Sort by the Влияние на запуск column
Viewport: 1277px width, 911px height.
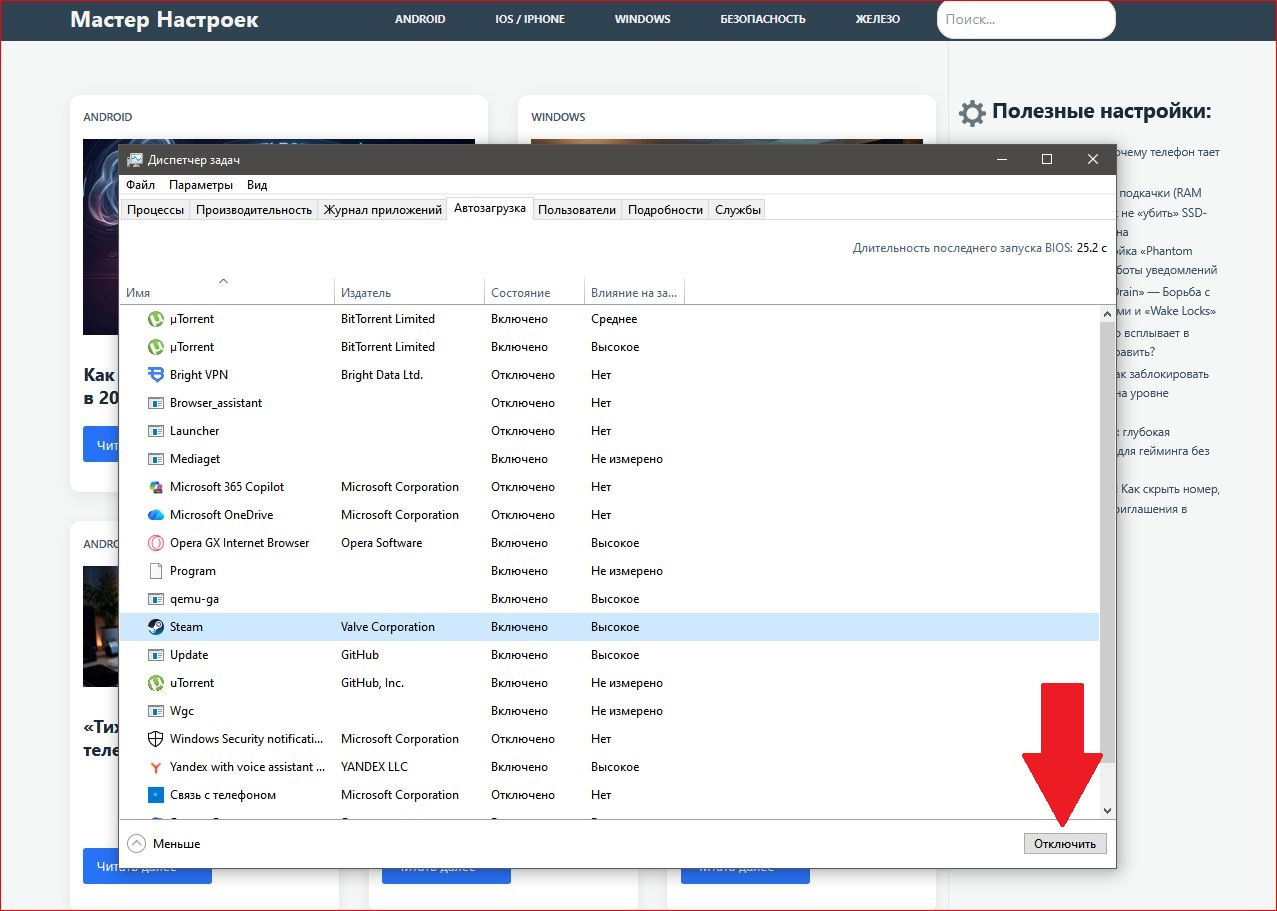pyautogui.click(x=634, y=293)
